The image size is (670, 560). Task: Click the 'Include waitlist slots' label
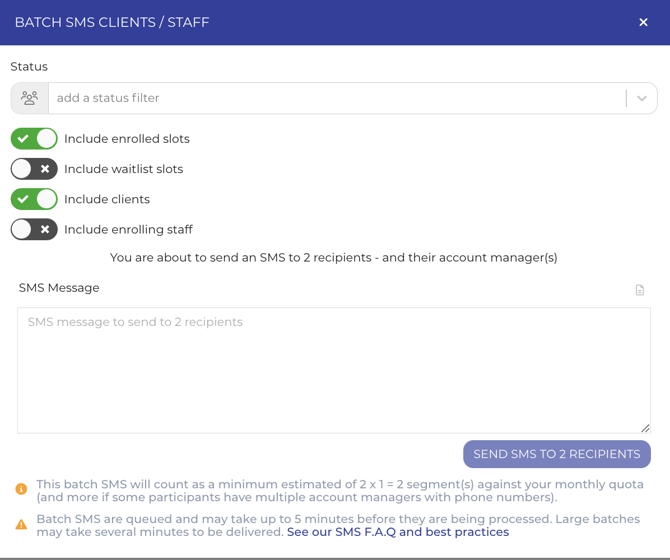[123, 169]
